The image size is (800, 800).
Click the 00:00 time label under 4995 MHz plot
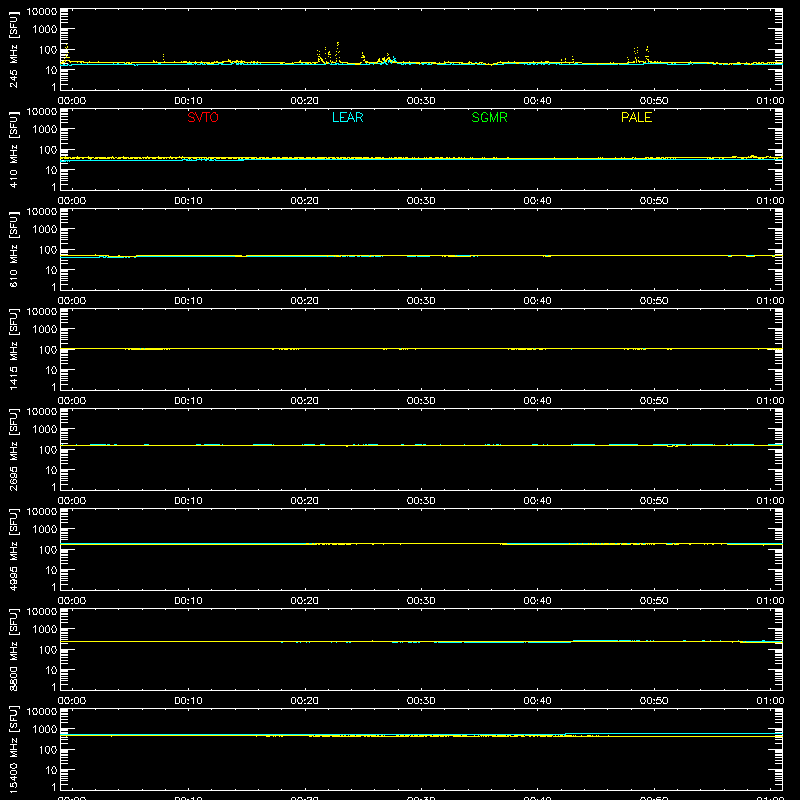tap(72, 601)
